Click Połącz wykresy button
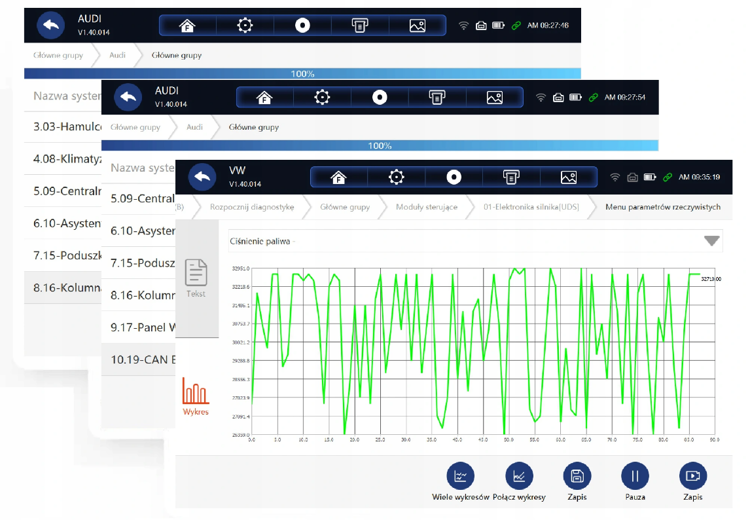The width and height of the screenshot is (750, 520). point(519,482)
